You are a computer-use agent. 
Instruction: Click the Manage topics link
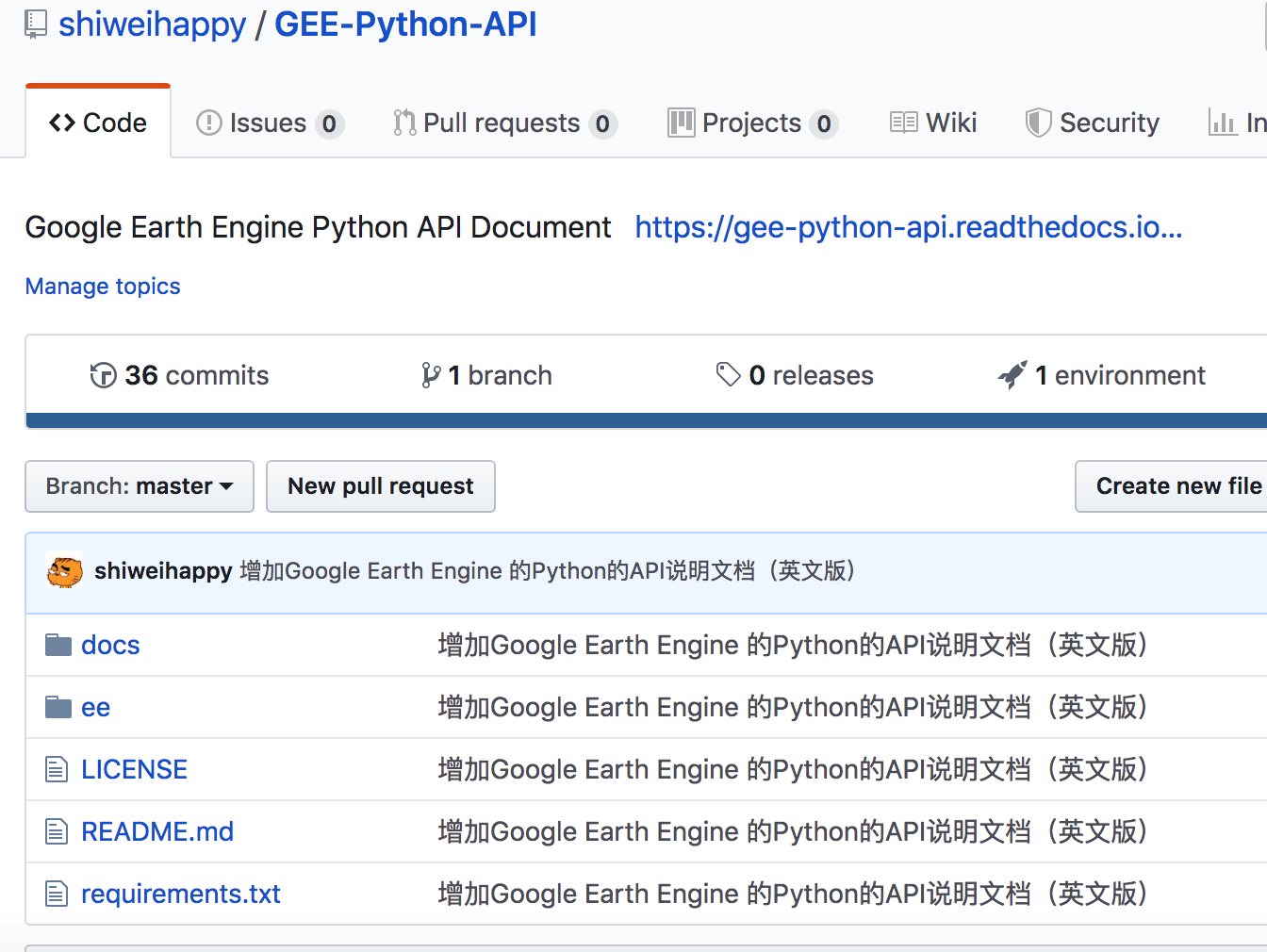pos(102,286)
